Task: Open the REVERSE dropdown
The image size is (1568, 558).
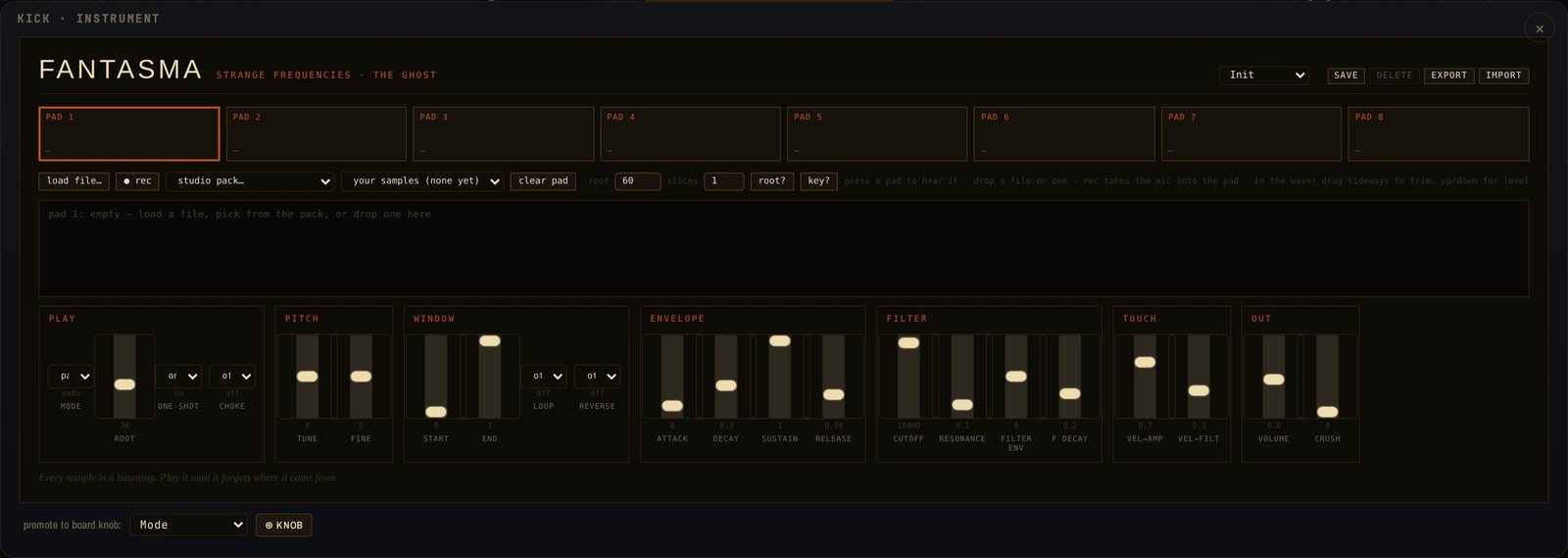Action: [x=597, y=376]
